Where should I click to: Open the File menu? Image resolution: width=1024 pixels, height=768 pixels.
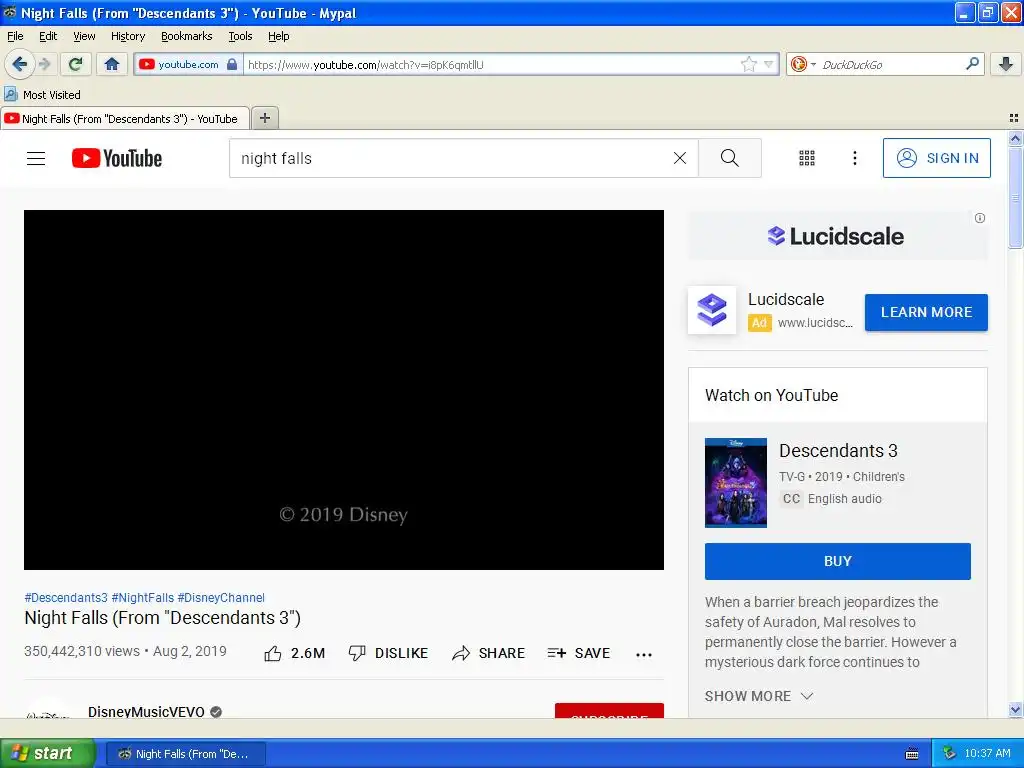(15, 36)
